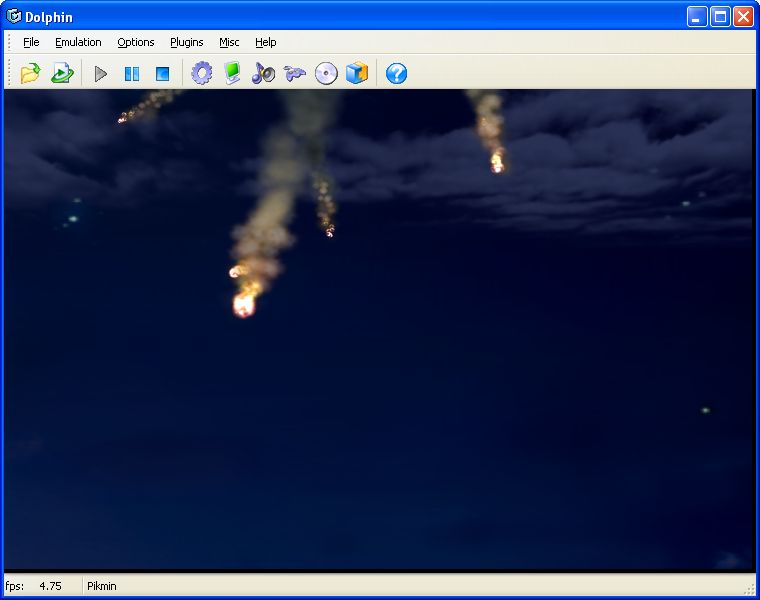This screenshot has width=760, height=600.
Task: Open audio DSP settings speaker icon
Action: [x=263, y=74]
